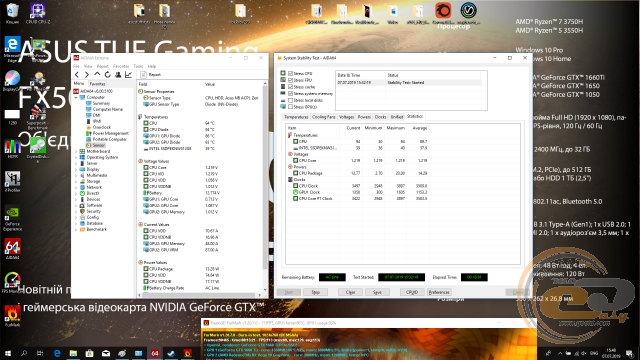Open the Windows Start menu
Screen dimensions: 640x360
[x=7, y=353]
